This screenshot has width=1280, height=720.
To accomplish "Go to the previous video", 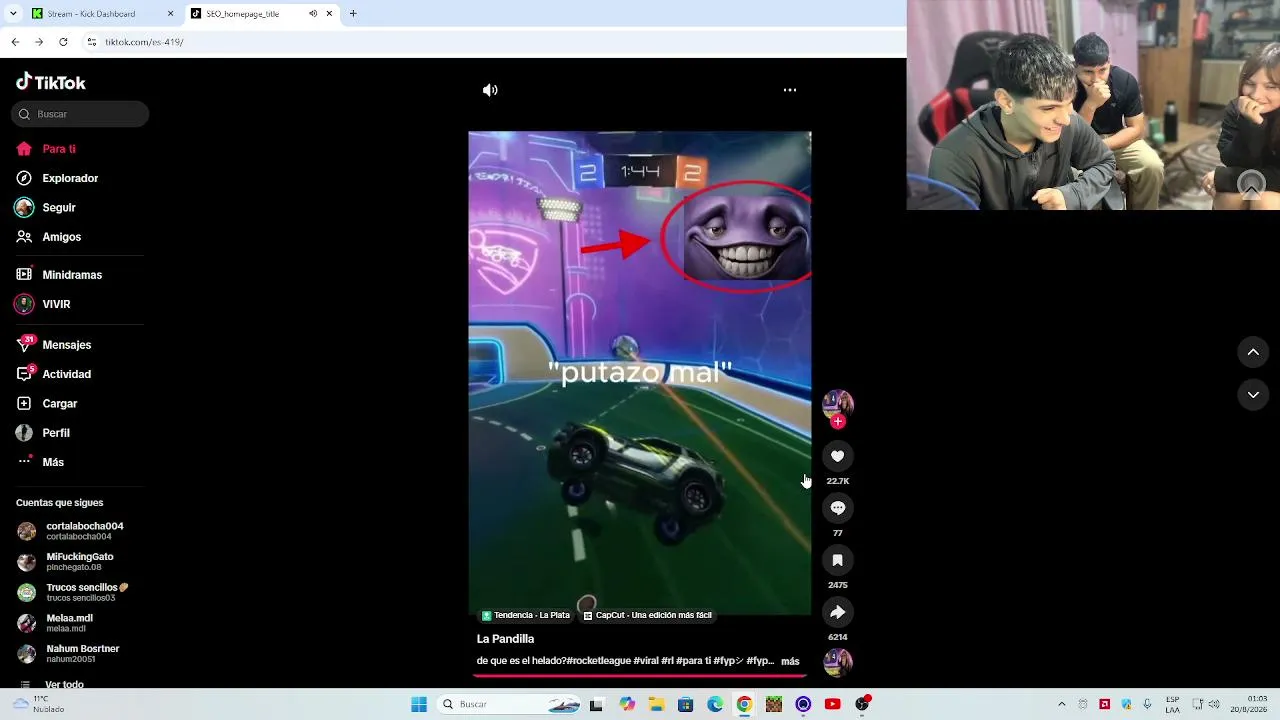I will tap(1253, 352).
